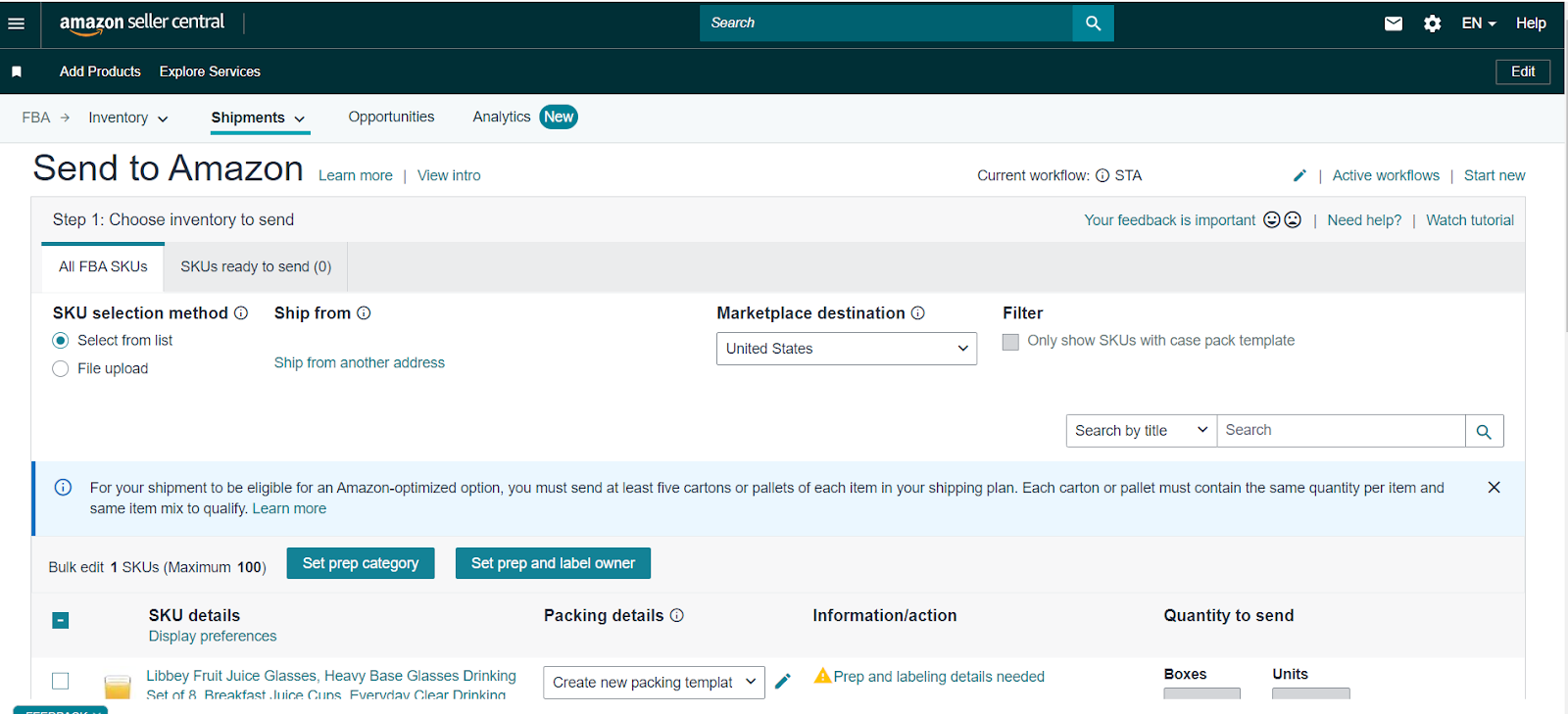Open the Active workflows link
Viewport: 1568px width, 714px height.
[x=1386, y=175]
